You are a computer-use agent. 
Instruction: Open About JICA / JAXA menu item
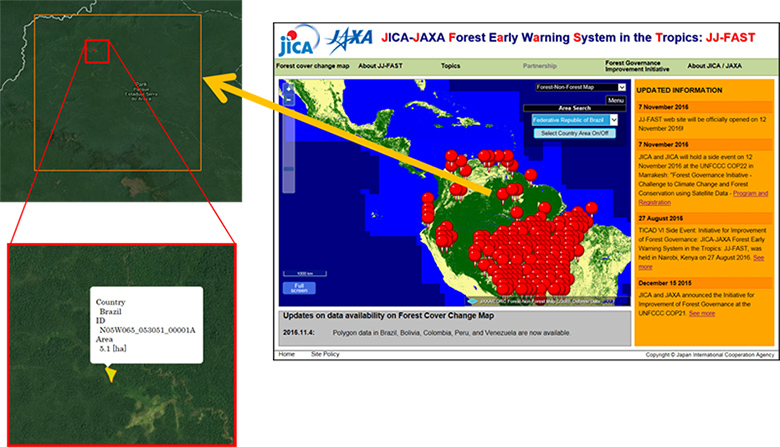pos(714,66)
